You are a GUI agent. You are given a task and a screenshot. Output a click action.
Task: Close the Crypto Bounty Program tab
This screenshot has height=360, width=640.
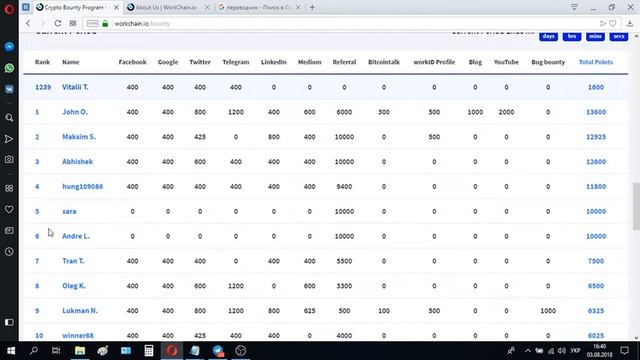(x=116, y=7)
